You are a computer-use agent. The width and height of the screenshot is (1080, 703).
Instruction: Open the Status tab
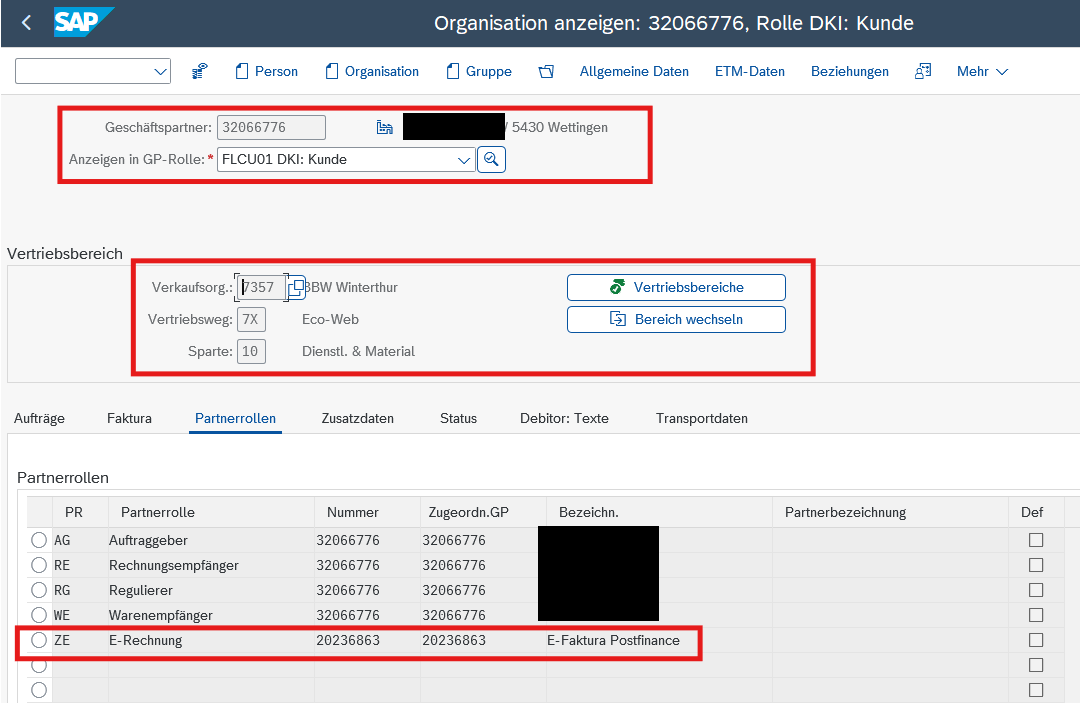(x=458, y=419)
